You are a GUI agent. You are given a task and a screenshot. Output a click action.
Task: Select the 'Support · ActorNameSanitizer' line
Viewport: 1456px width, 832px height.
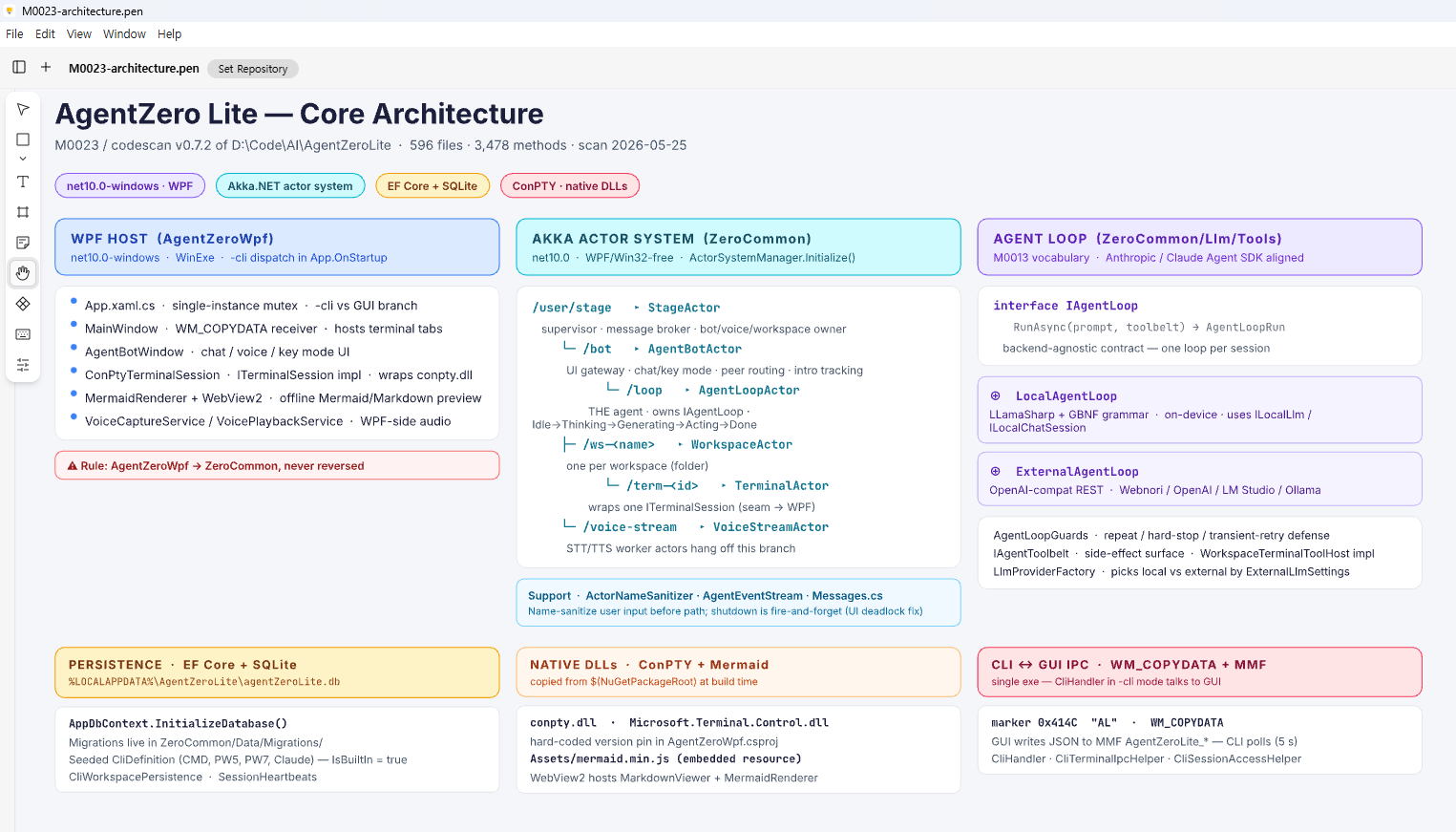pos(706,596)
